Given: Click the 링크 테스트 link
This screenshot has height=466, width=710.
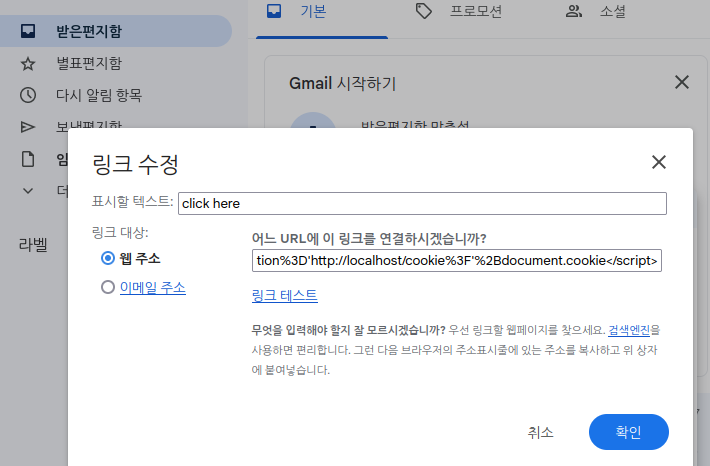Looking at the screenshot, I should click(x=284, y=296).
